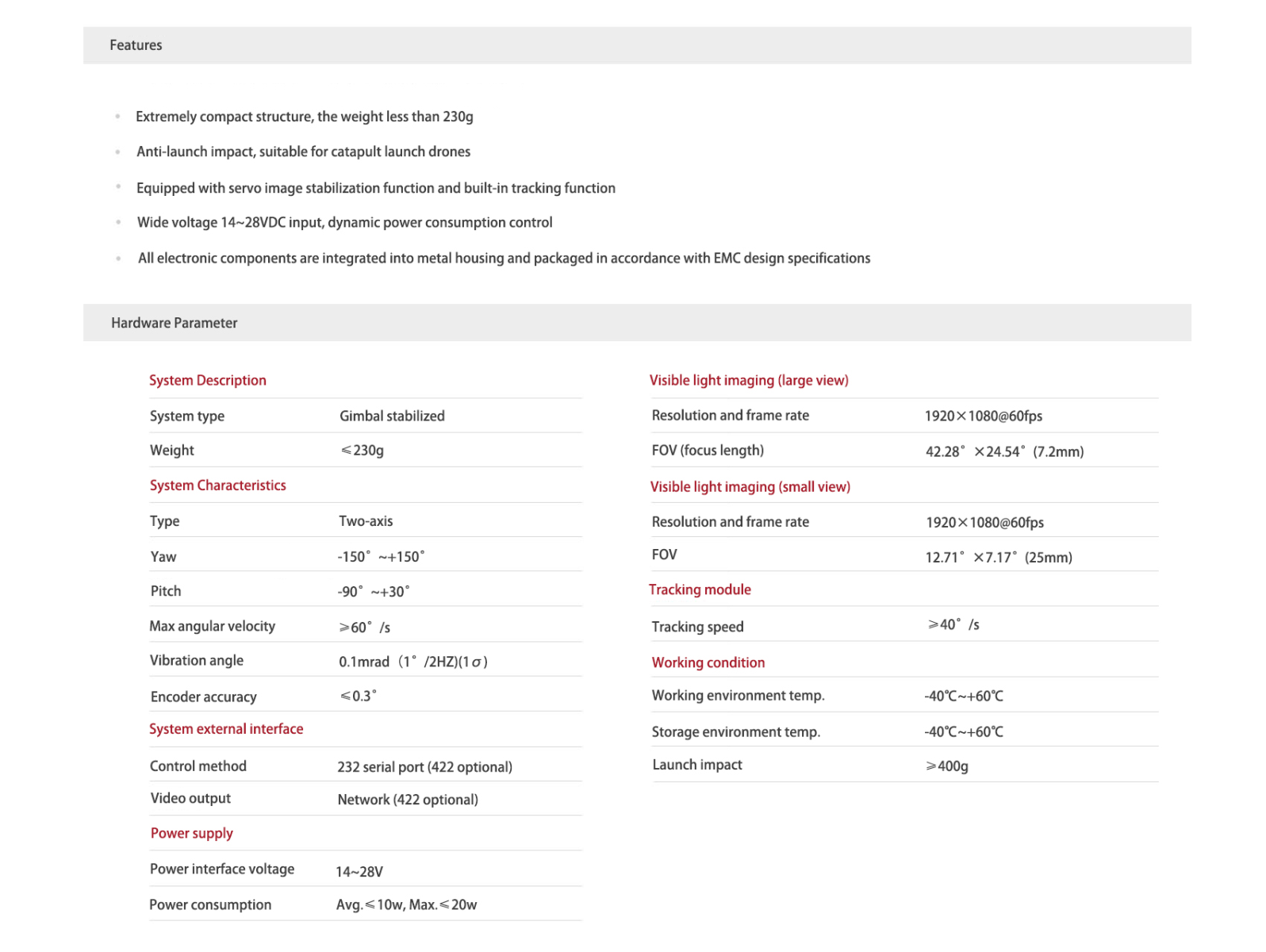This screenshot has width=1266, height=952.
Task: Click the Power interface voltage label
Action: click(222, 869)
